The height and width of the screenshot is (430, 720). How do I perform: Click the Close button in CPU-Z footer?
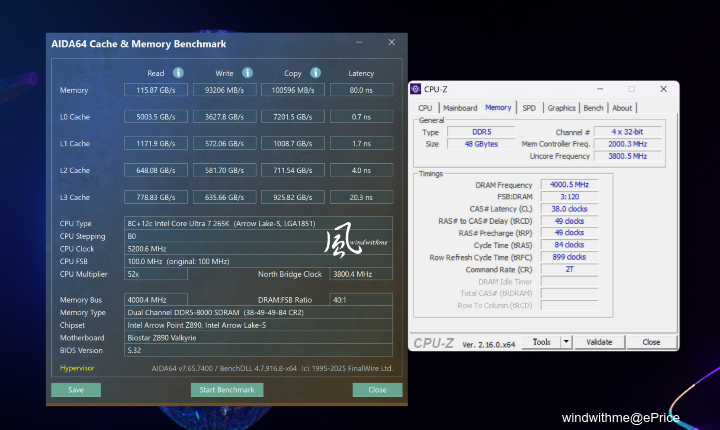pos(651,342)
